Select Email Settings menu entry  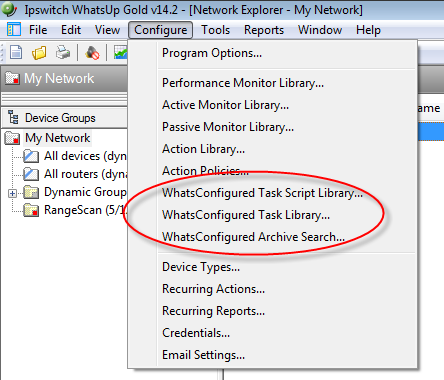(x=272, y=355)
